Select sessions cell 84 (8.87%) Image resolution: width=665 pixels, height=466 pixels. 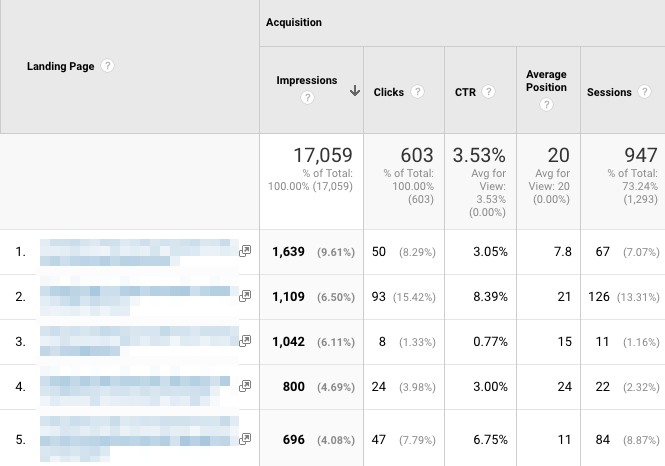point(628,440)
